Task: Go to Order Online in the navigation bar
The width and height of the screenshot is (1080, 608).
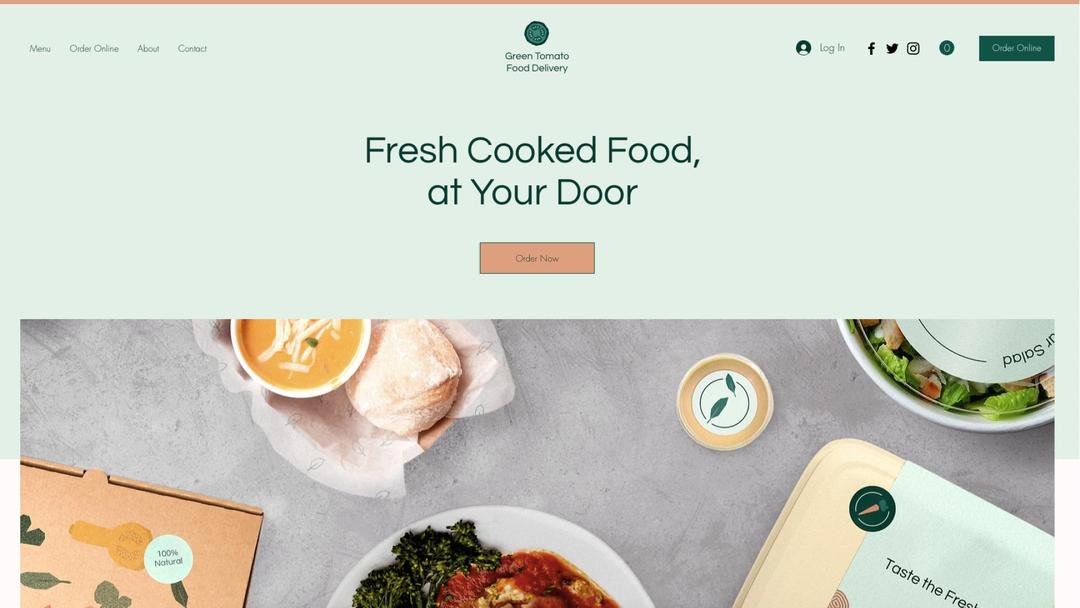Action: (x=94, y=48)
